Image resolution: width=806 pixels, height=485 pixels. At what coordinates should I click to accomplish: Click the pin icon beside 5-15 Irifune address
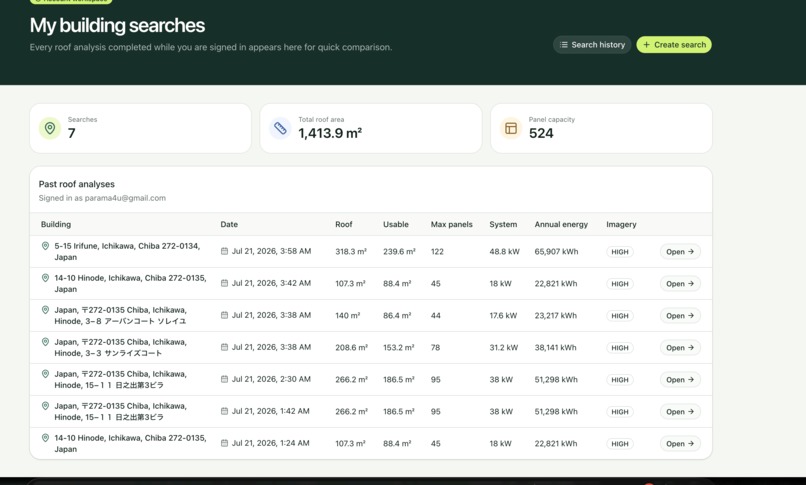pos(45,246)
